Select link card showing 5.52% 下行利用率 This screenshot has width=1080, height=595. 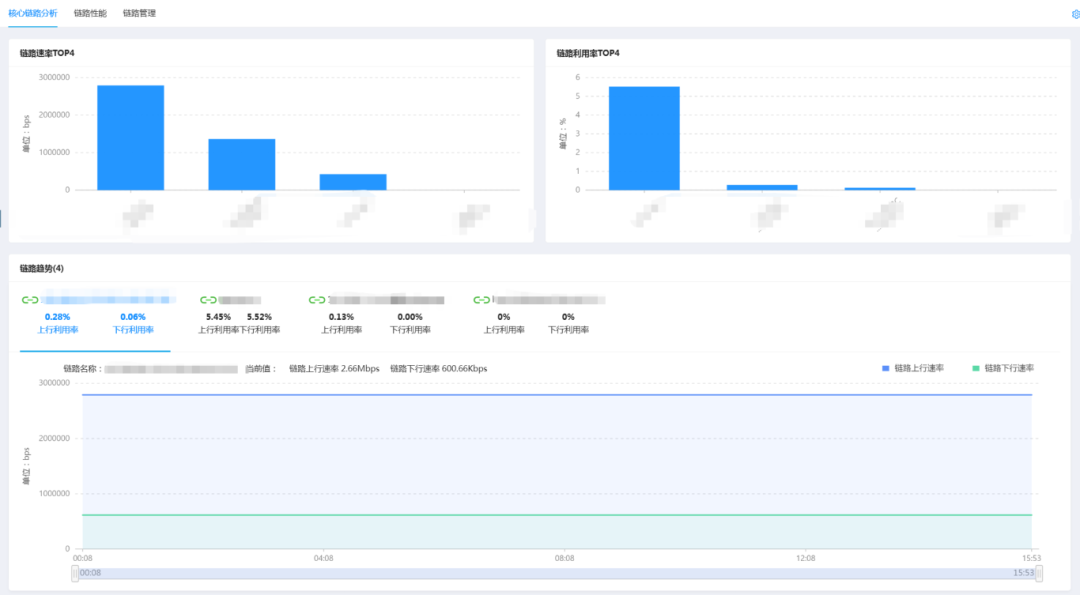click(238, 316)
